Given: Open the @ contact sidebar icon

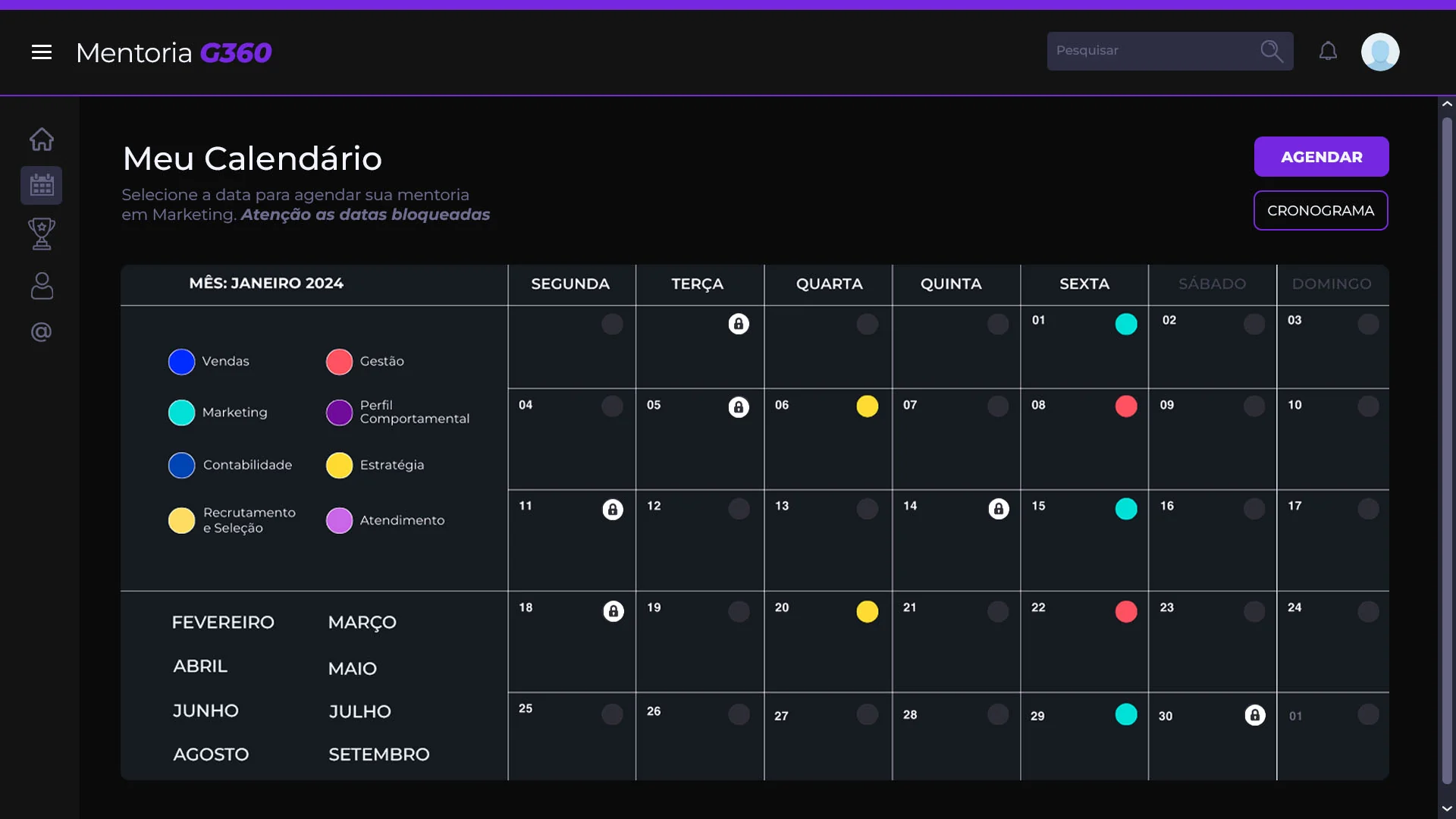Looking at the screenshot, I should tap(42, 331).
